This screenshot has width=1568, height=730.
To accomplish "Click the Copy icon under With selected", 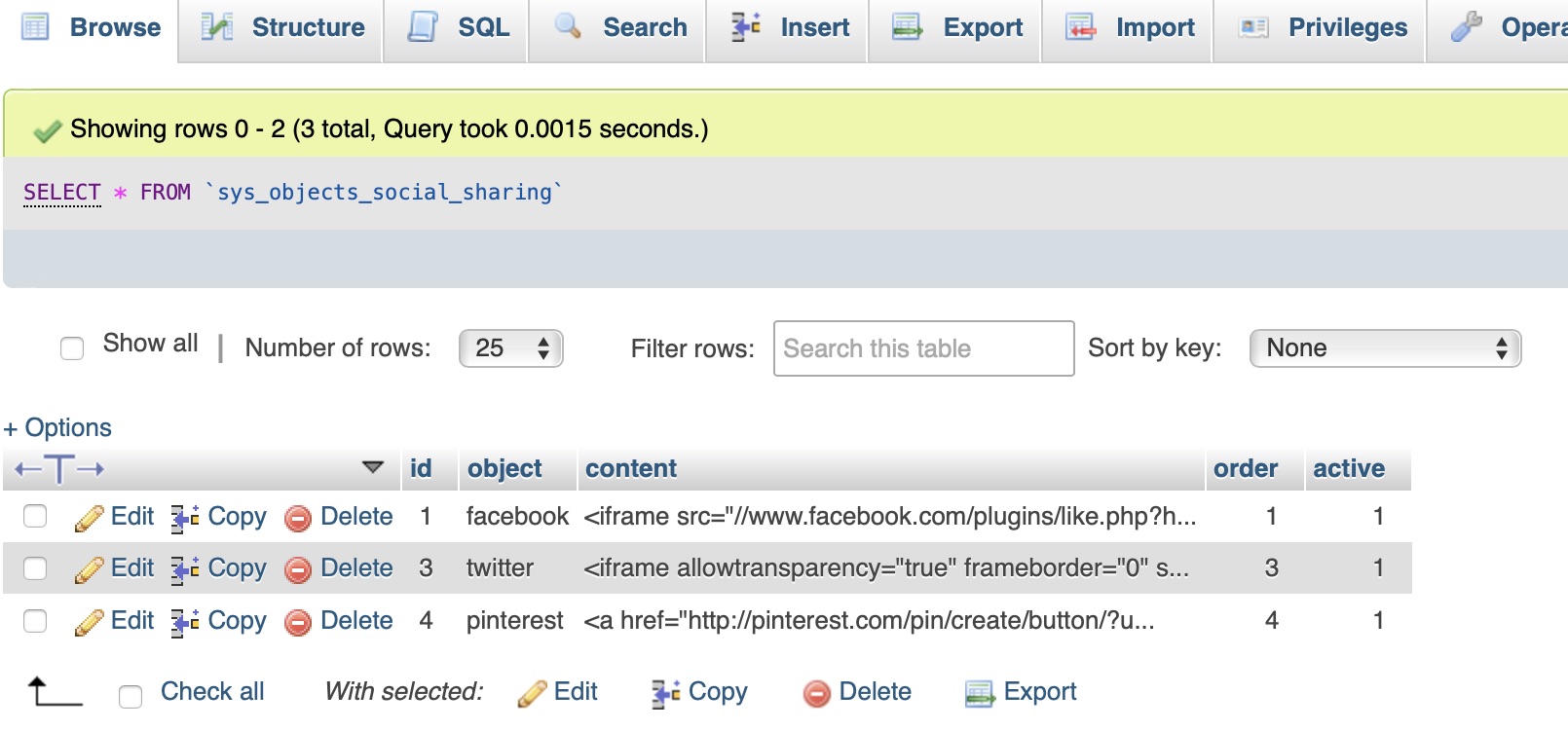I will click(666, 693).
